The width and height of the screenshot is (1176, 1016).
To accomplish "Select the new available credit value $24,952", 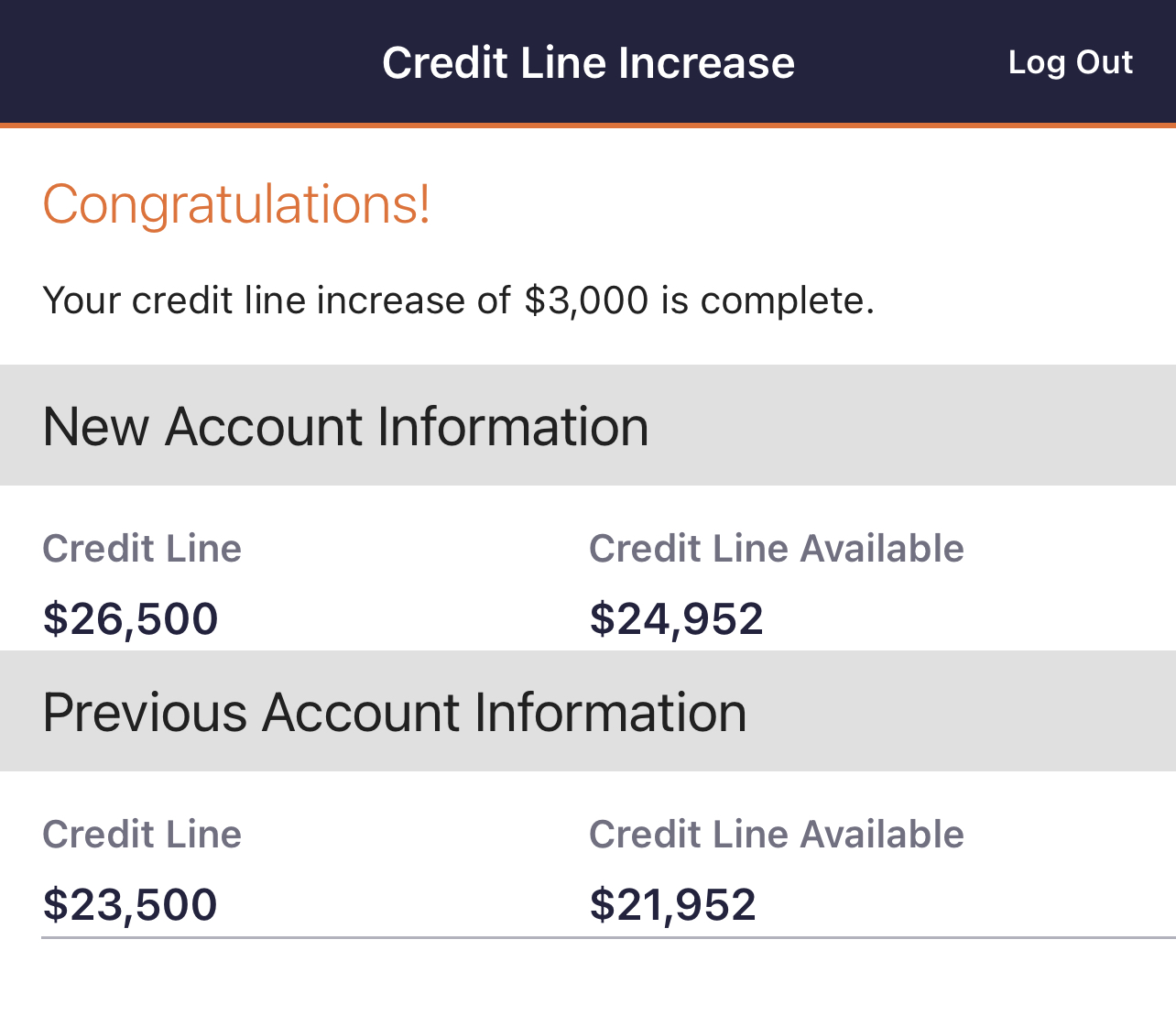I will tap(676, 618).
